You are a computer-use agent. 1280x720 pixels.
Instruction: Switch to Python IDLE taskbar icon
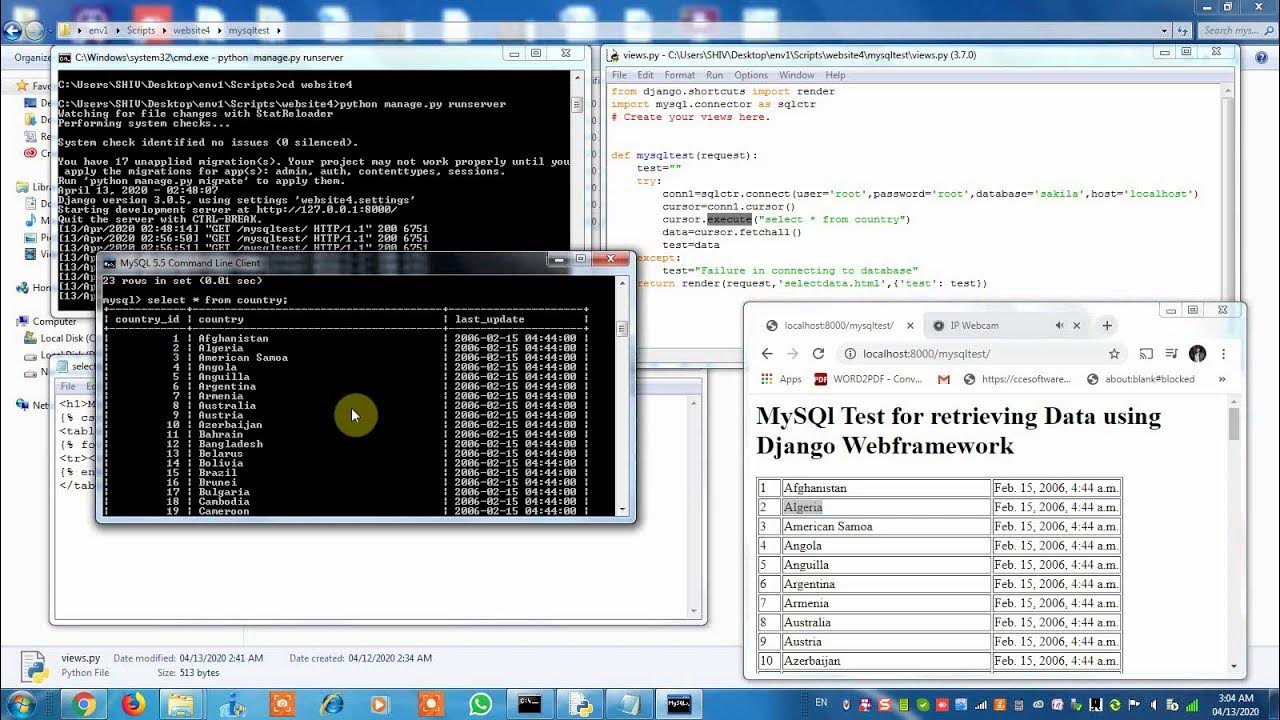[580, 704]
